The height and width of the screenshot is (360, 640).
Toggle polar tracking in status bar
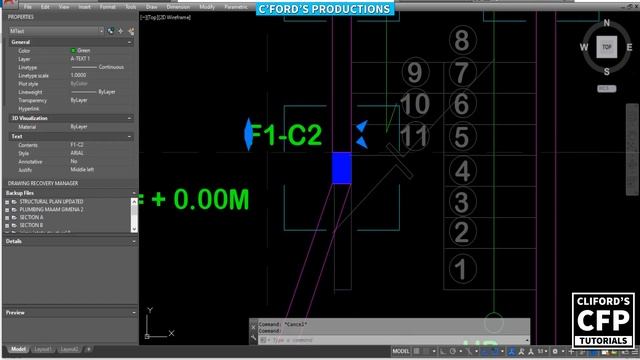[453, 351]
